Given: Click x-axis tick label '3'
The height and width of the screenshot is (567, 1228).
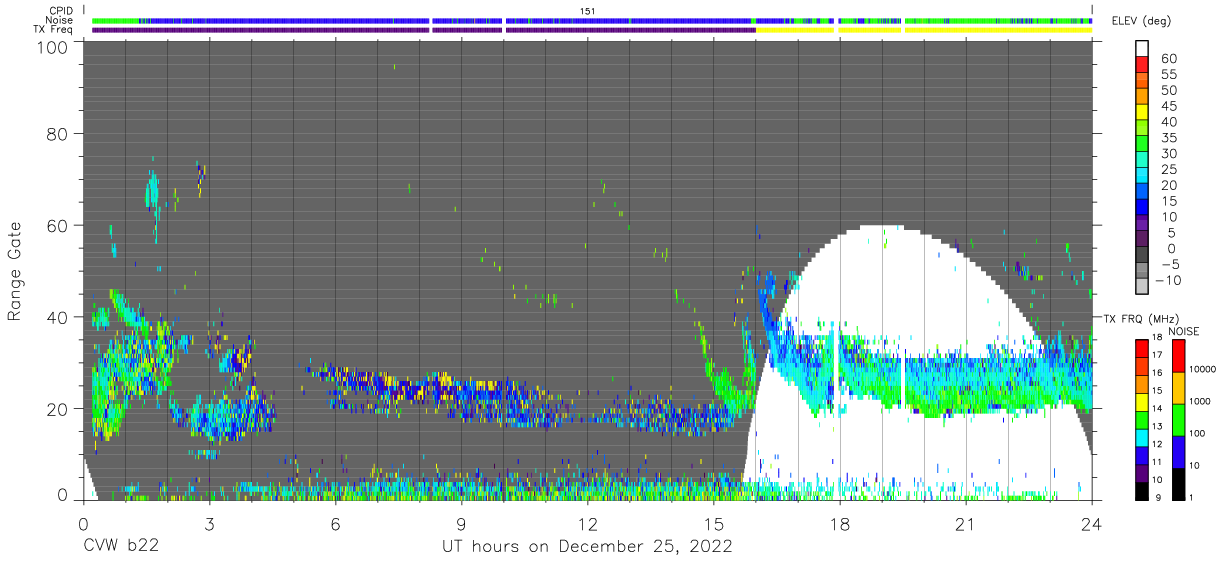Looking at the screenshot, I should tap(210, 523).
